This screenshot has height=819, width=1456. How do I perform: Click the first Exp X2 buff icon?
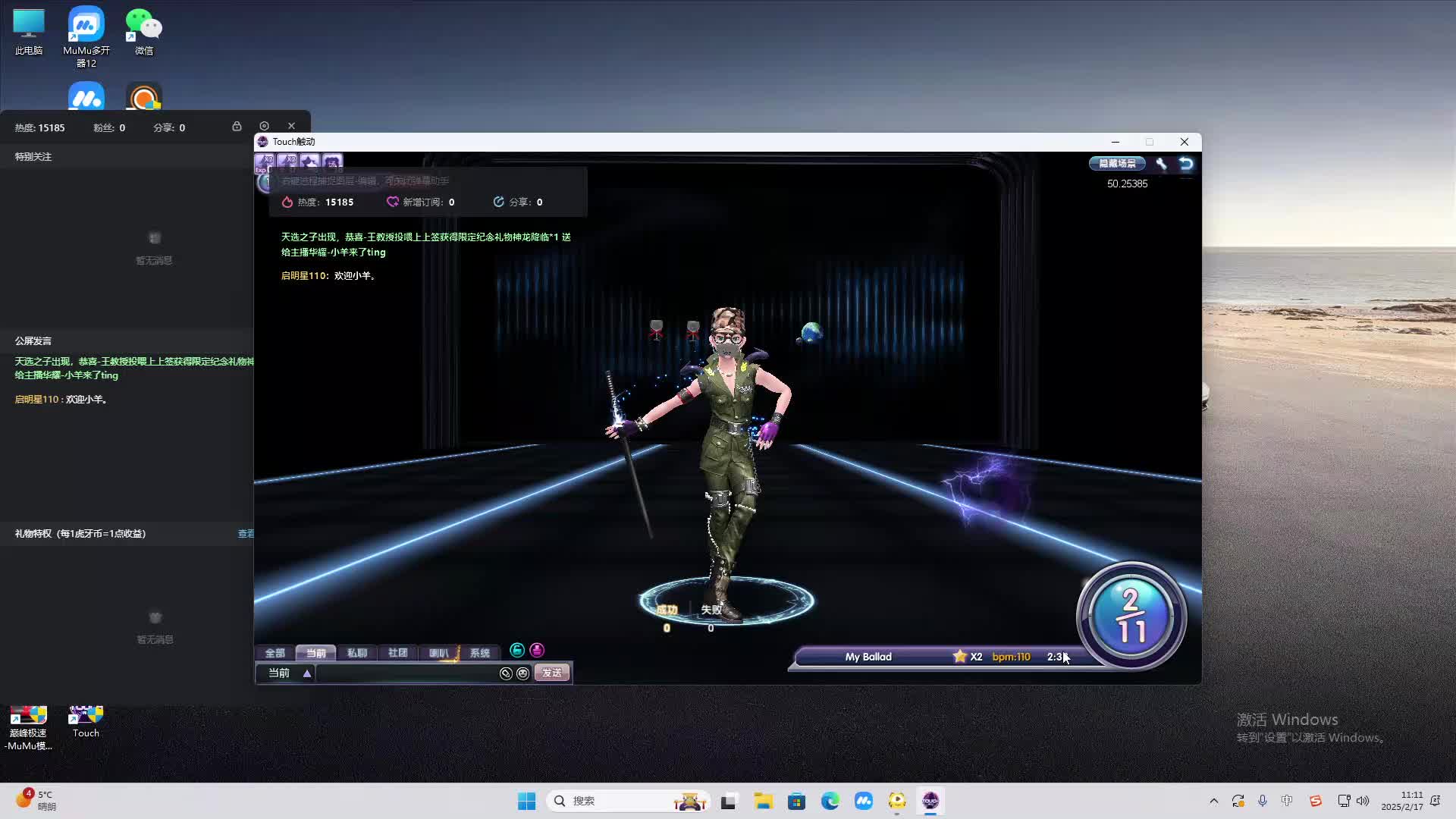point(265,162)
